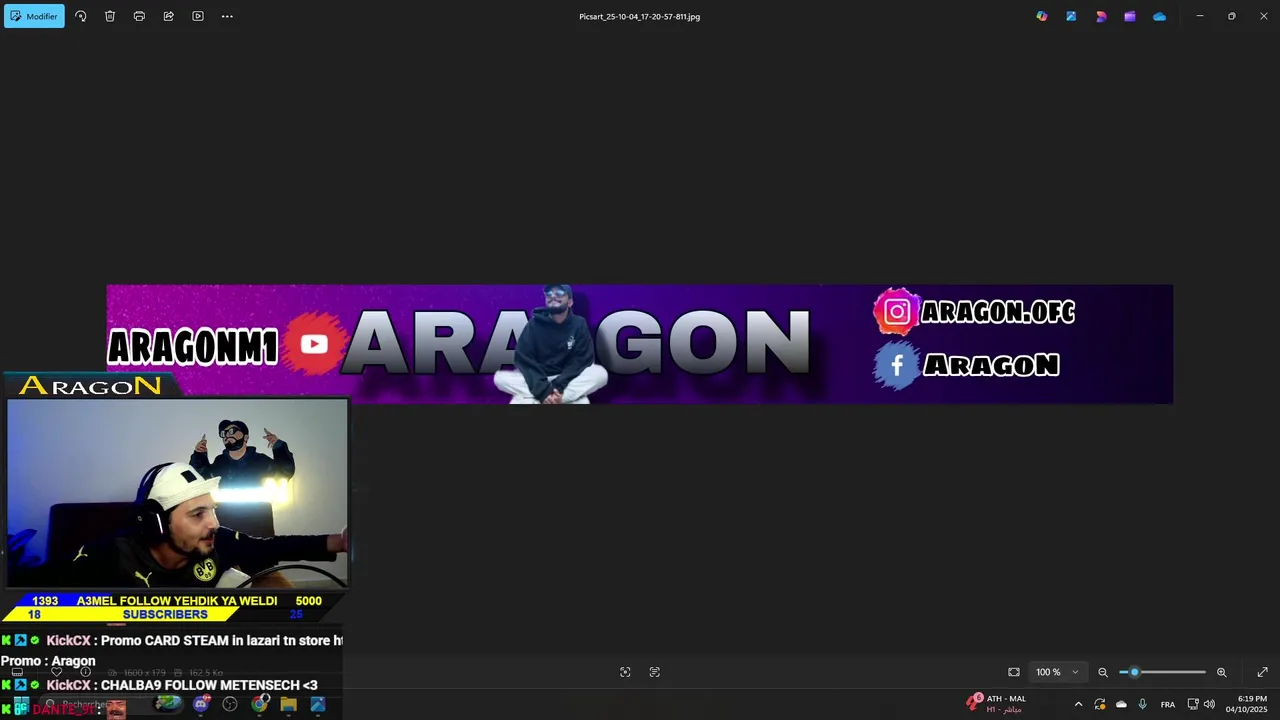Click the file name Picsart_25-10-04_17-20-57-811.jpg
Viewport: 1280px width, 720px height.
(639, 16)
